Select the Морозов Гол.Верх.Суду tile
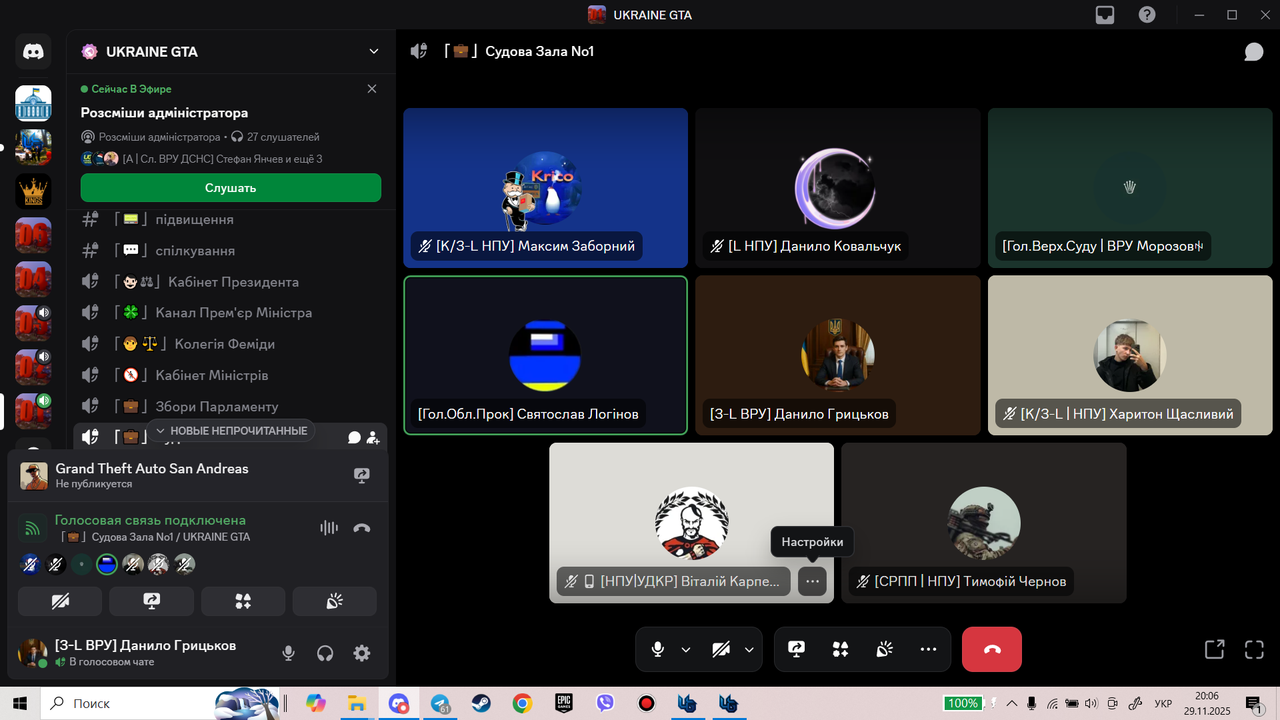The width and height of the screenshot is (1280, 720). click(x=1130, y=188)
